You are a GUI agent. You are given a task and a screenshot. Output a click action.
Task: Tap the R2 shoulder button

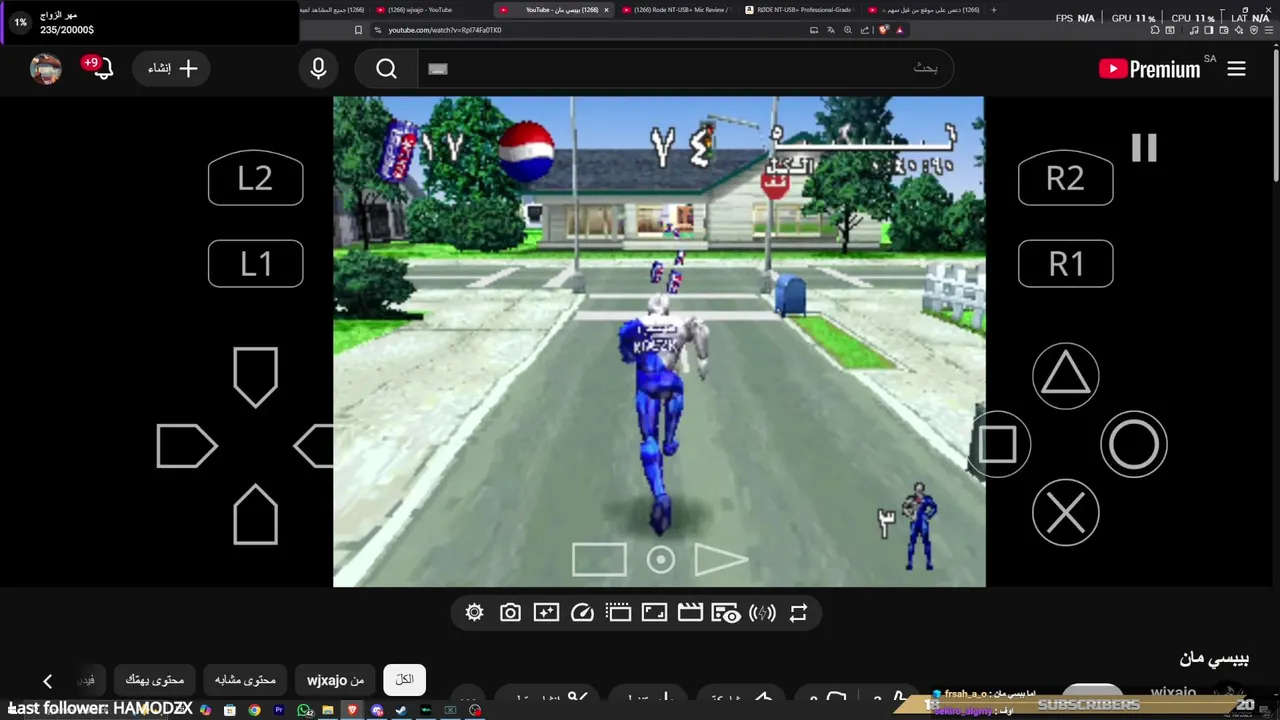click(1065, 178)
